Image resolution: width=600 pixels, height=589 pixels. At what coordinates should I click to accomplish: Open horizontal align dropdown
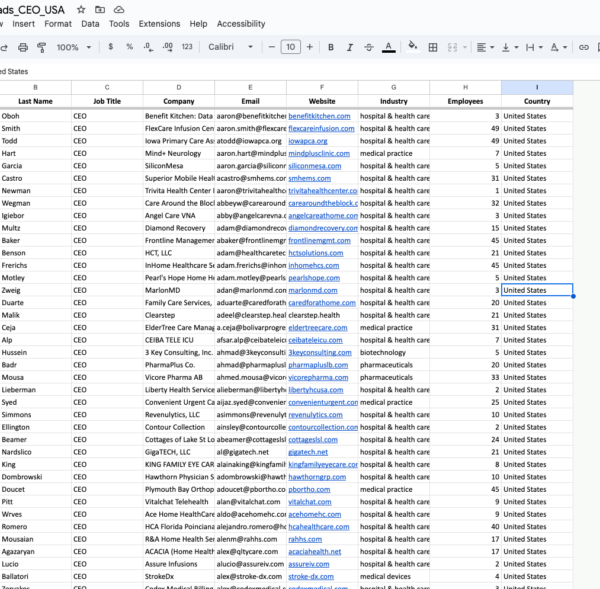pos(485,47)
